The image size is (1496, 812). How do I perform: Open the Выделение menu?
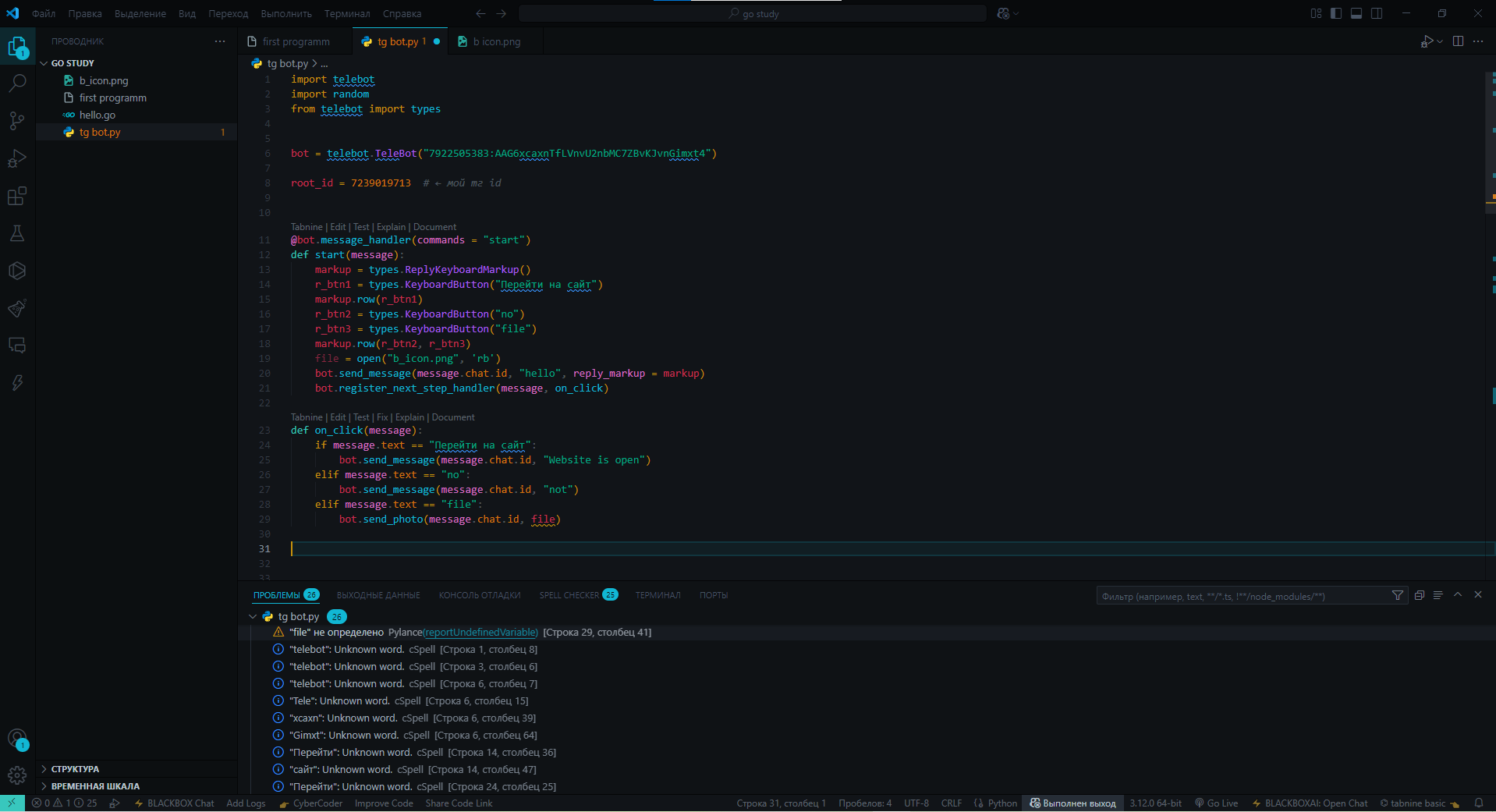tap(140, 13)
